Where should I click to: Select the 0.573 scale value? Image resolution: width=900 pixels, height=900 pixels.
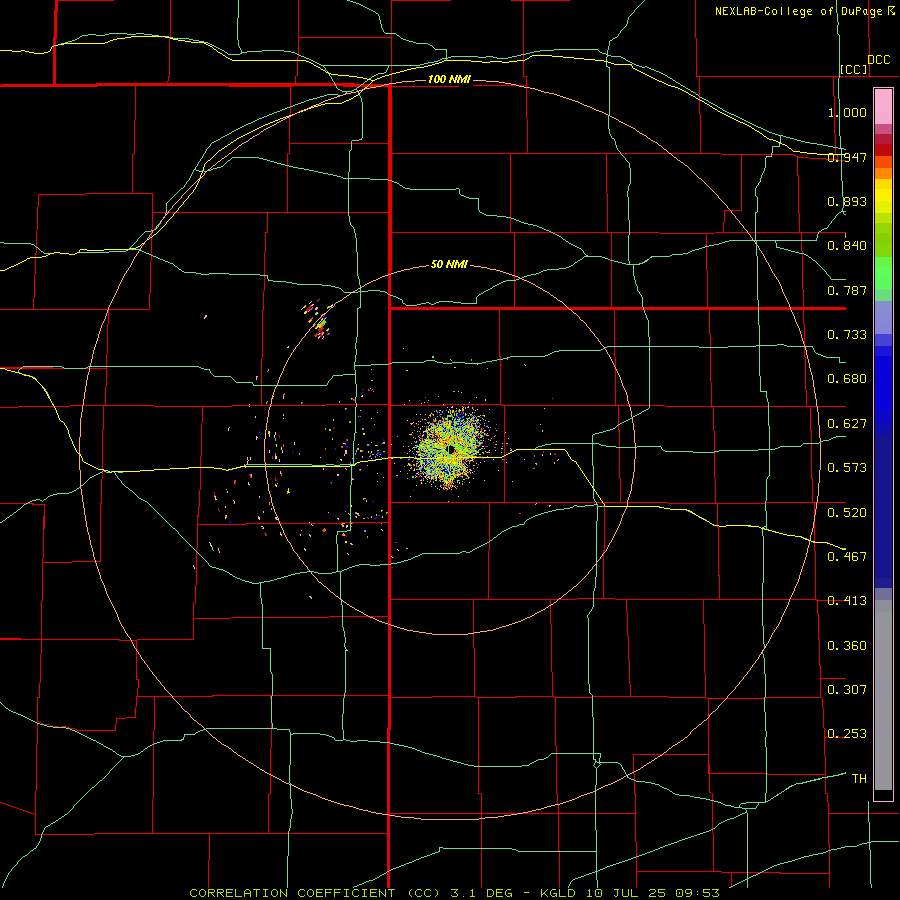click(847, 468)
